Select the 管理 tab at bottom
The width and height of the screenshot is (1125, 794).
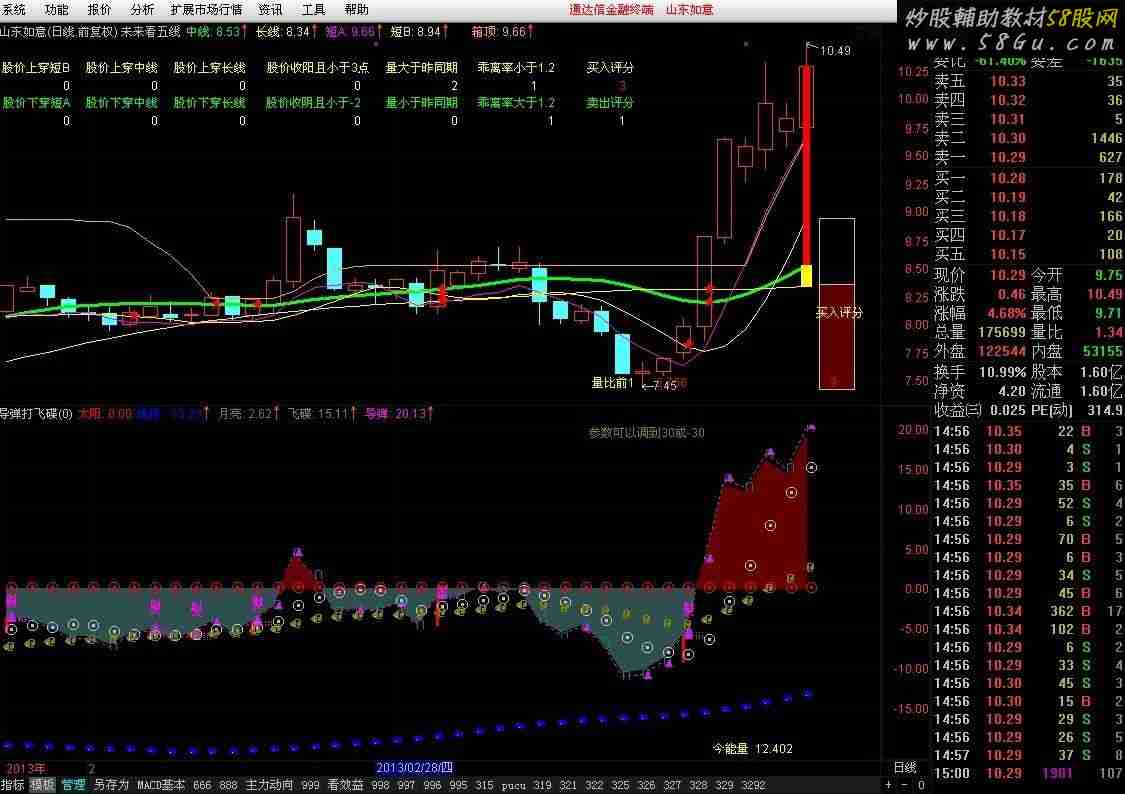(x=73, y=785)
